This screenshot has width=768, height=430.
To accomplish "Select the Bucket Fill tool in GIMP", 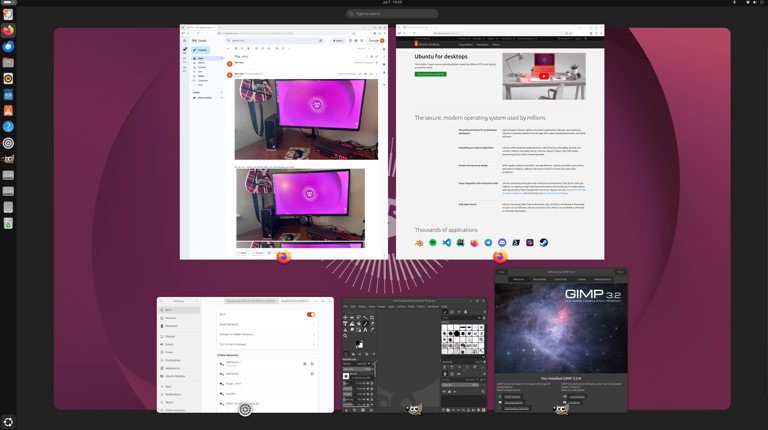I will point(359,324).
